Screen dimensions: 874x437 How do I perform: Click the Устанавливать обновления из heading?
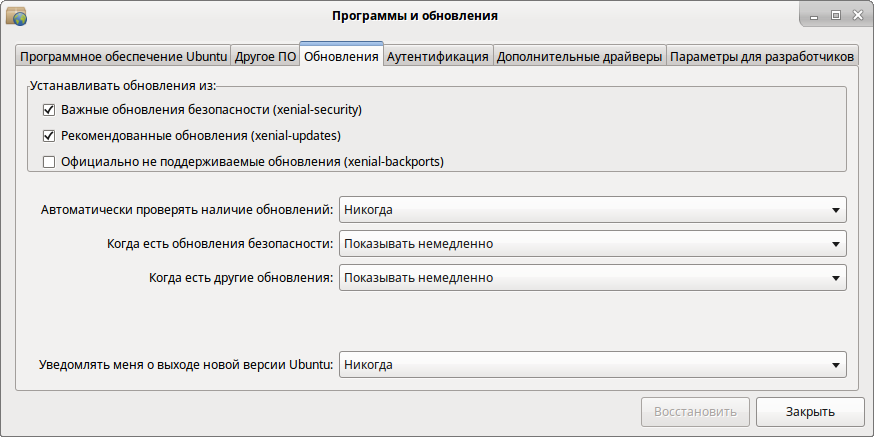123,86
